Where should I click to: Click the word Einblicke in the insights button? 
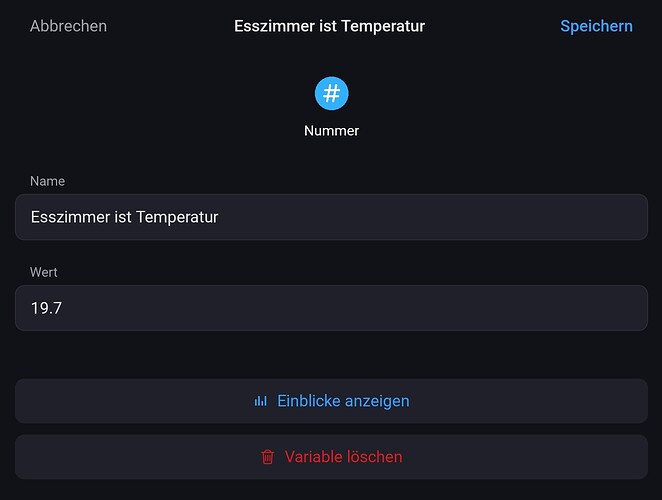(x=308, y=401)
